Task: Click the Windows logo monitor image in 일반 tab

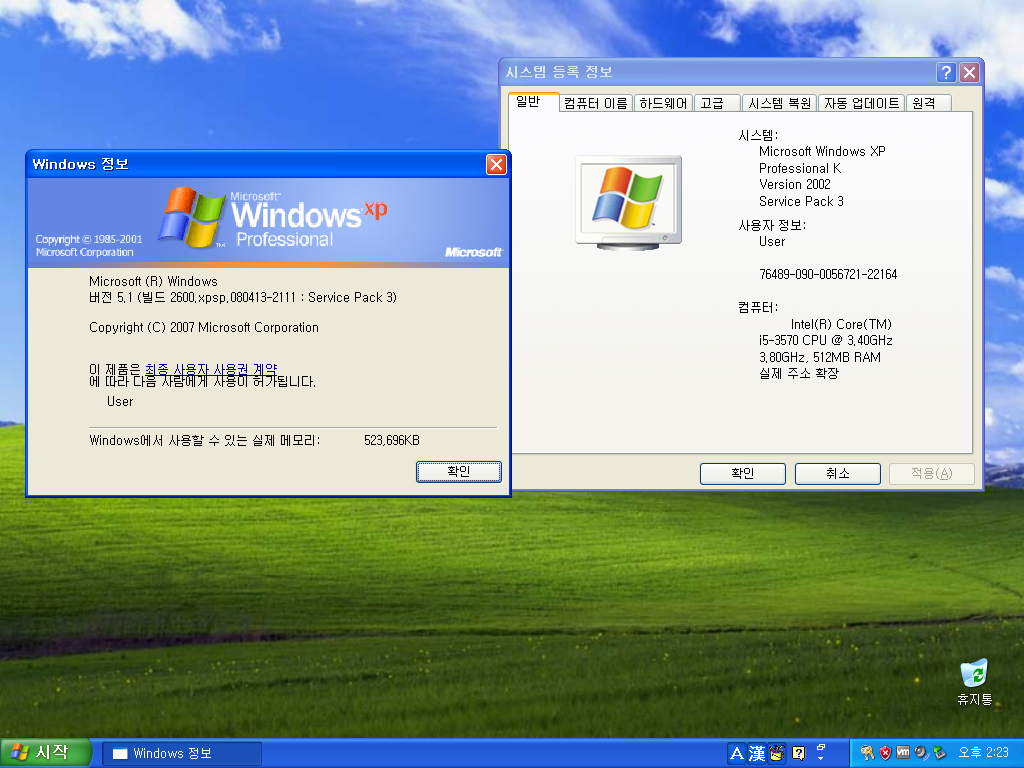Action: click(x=628, y=203)
